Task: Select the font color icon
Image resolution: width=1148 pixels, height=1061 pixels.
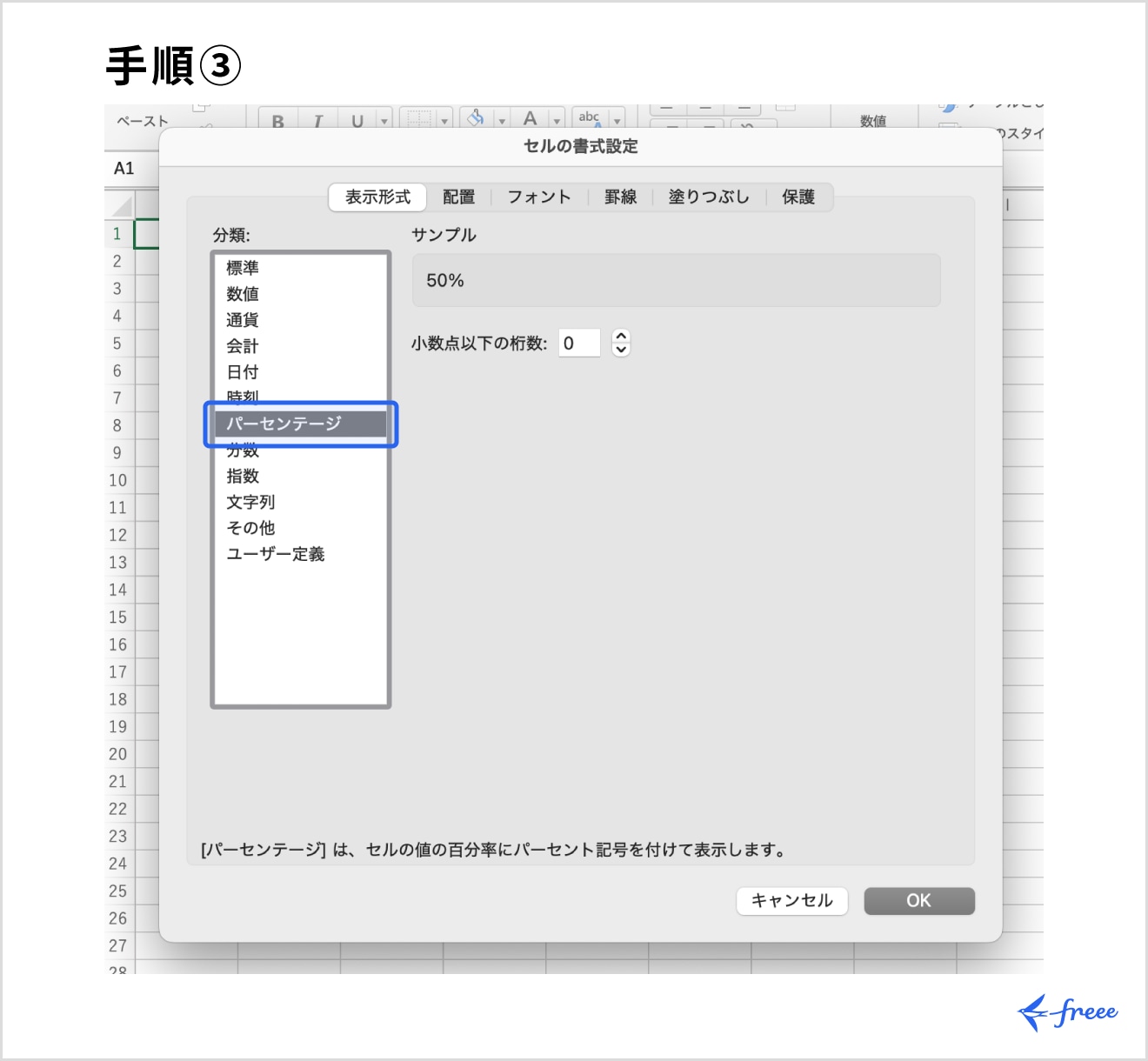Action: coord(531,119)
